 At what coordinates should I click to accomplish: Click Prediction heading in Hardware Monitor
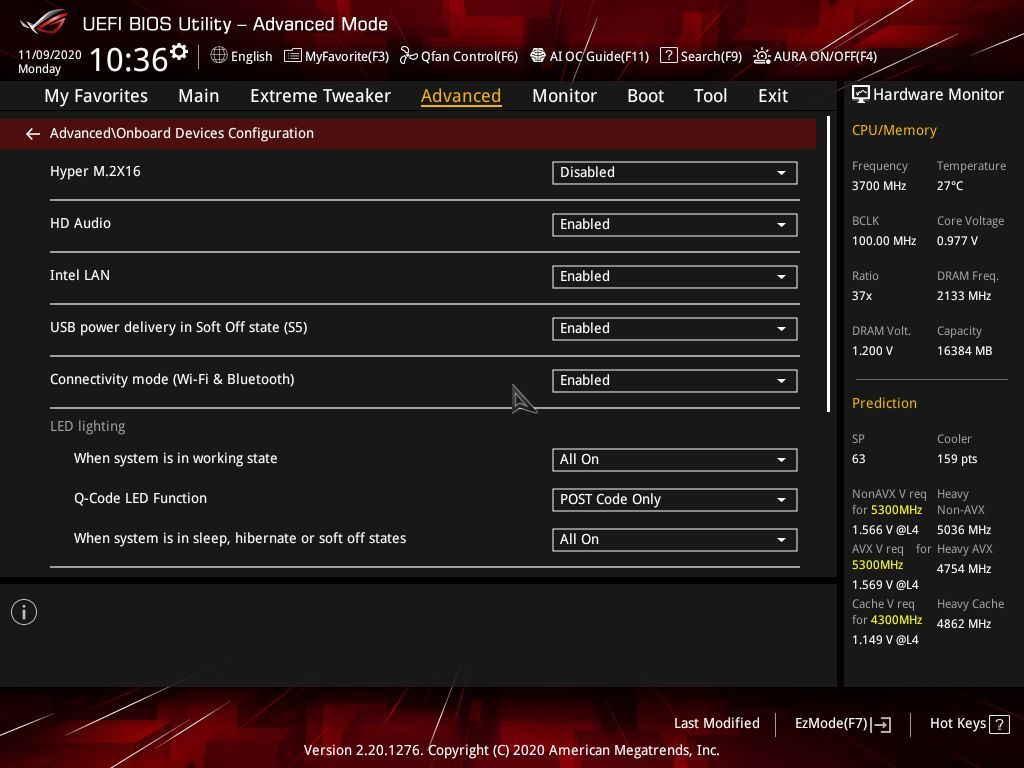pyautogui.click(x=884, y=403)
